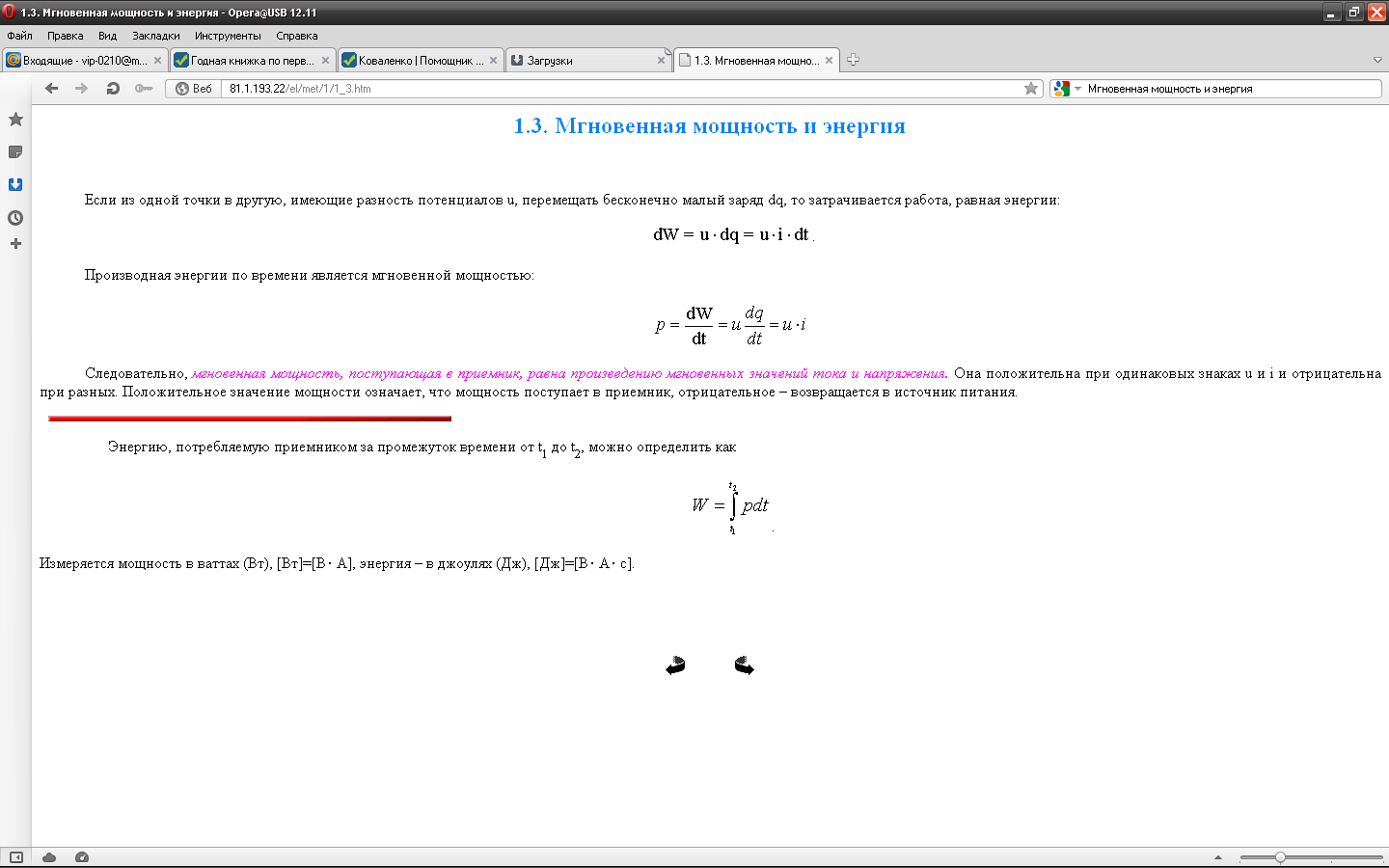Close the Коваленко tab

click(493, 60)
